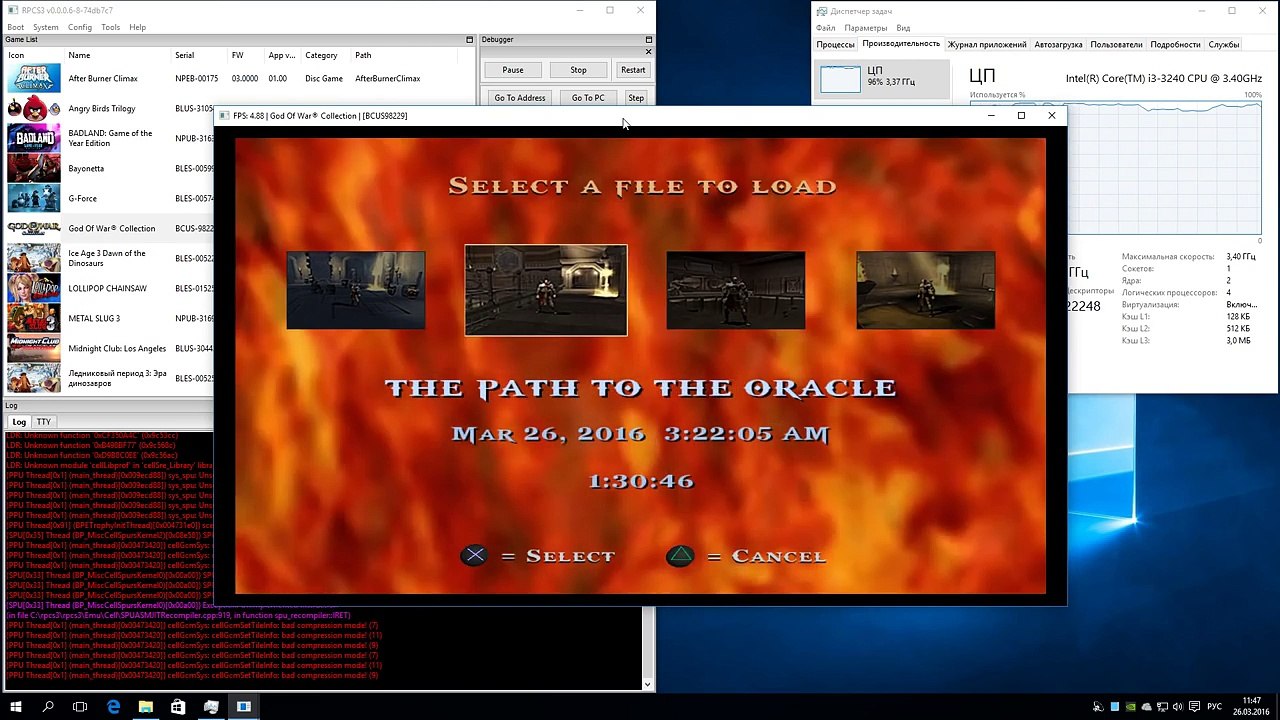Open the Windows Store from the taskbar
Viewport: 1280px width, 720px height.
tap(178, 707)
